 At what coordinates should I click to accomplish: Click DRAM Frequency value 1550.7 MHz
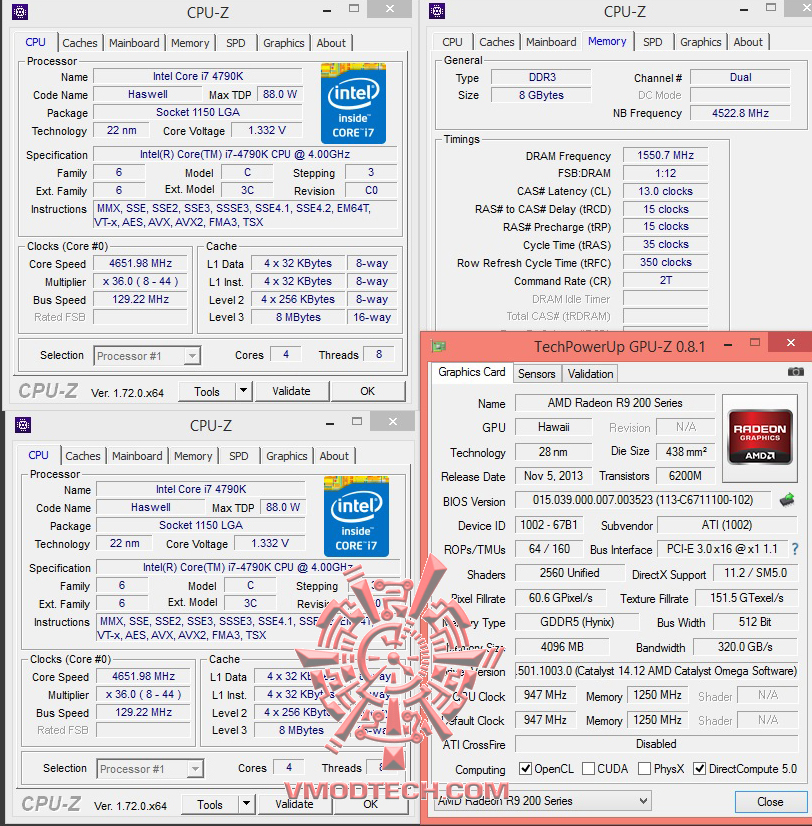(666, 155)
